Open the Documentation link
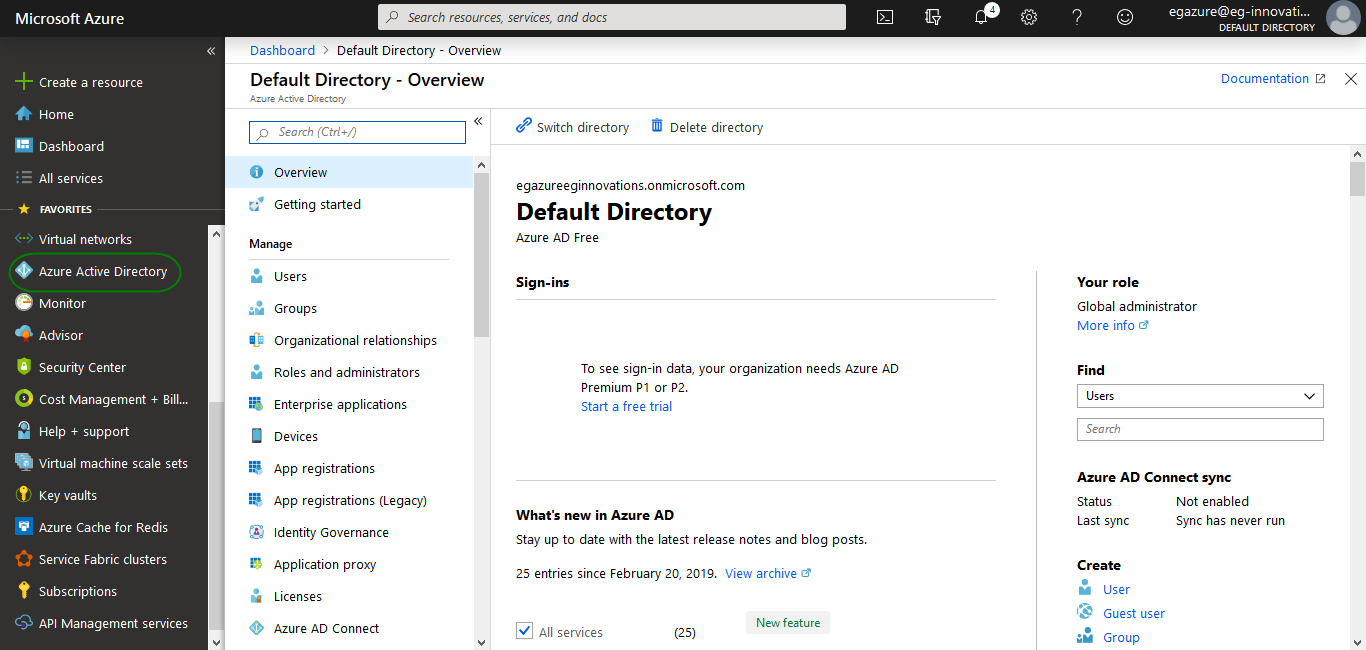 tap(1273, 78)
